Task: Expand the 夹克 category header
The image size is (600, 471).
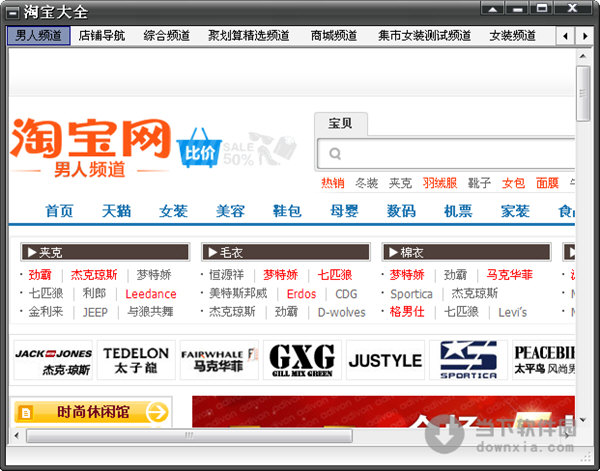Action: point(105,252)
